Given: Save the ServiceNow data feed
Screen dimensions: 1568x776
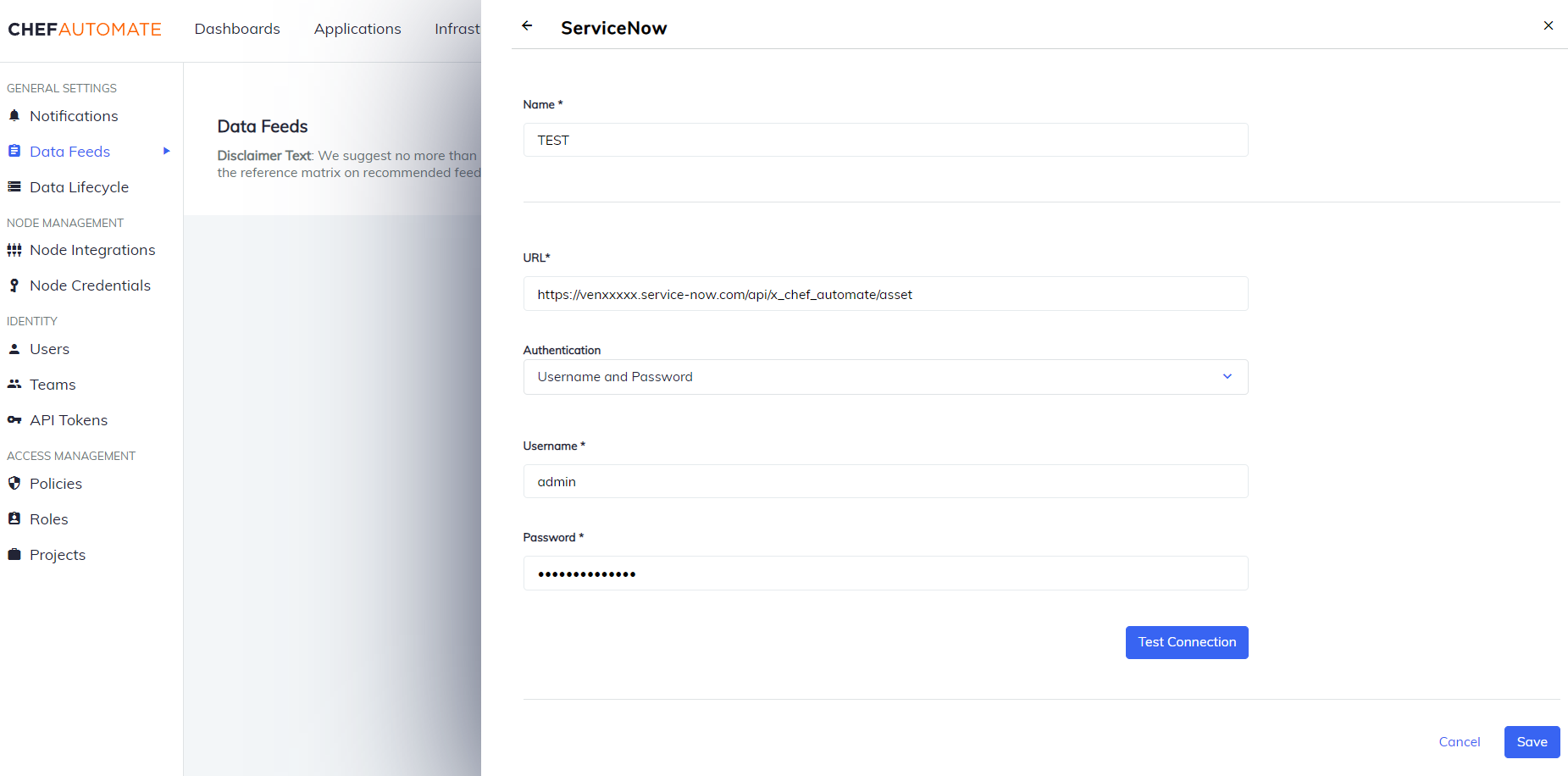Looking at the screenshot, I should coord(1532,741).
